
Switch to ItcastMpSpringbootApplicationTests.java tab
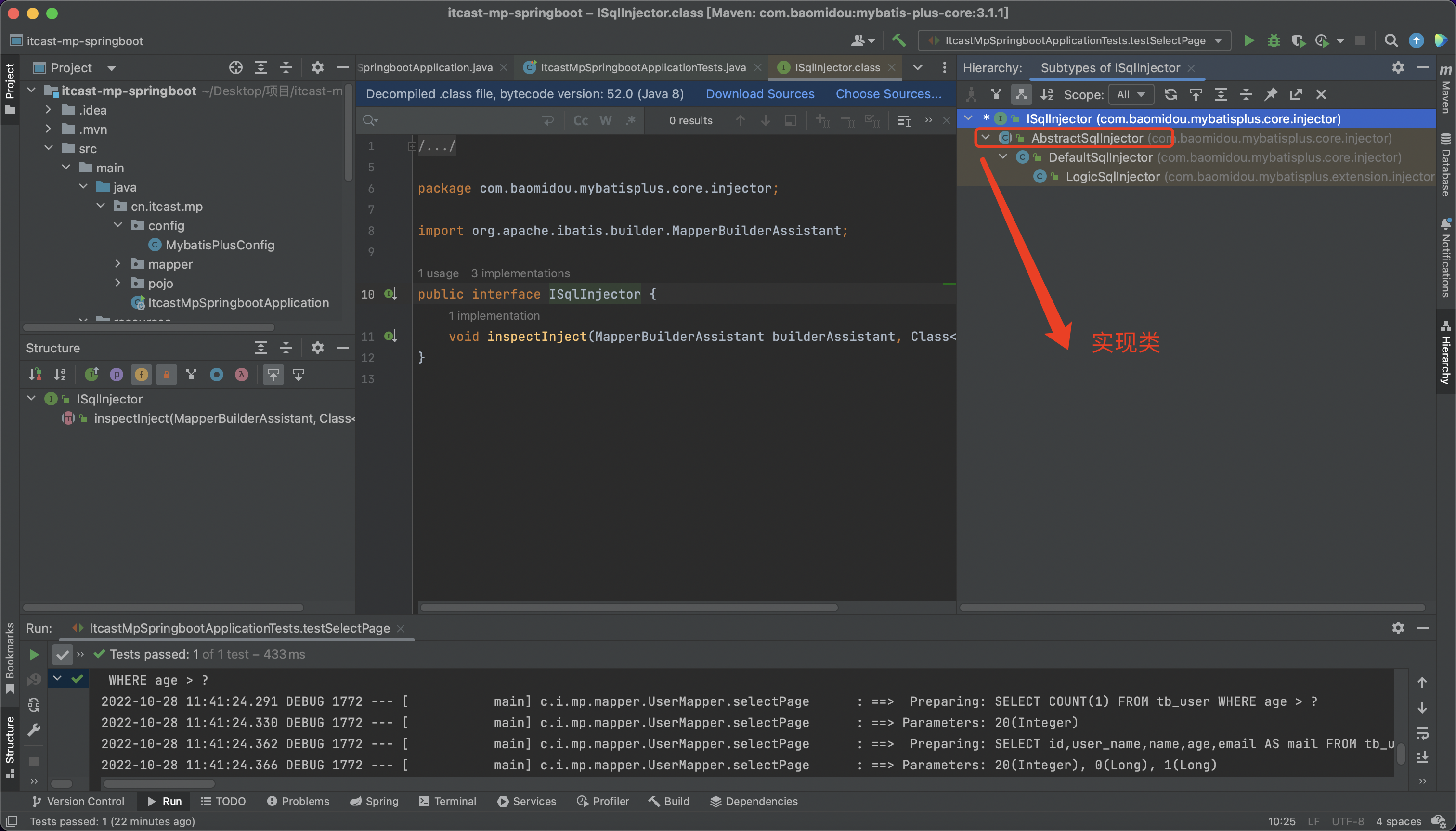643,67
